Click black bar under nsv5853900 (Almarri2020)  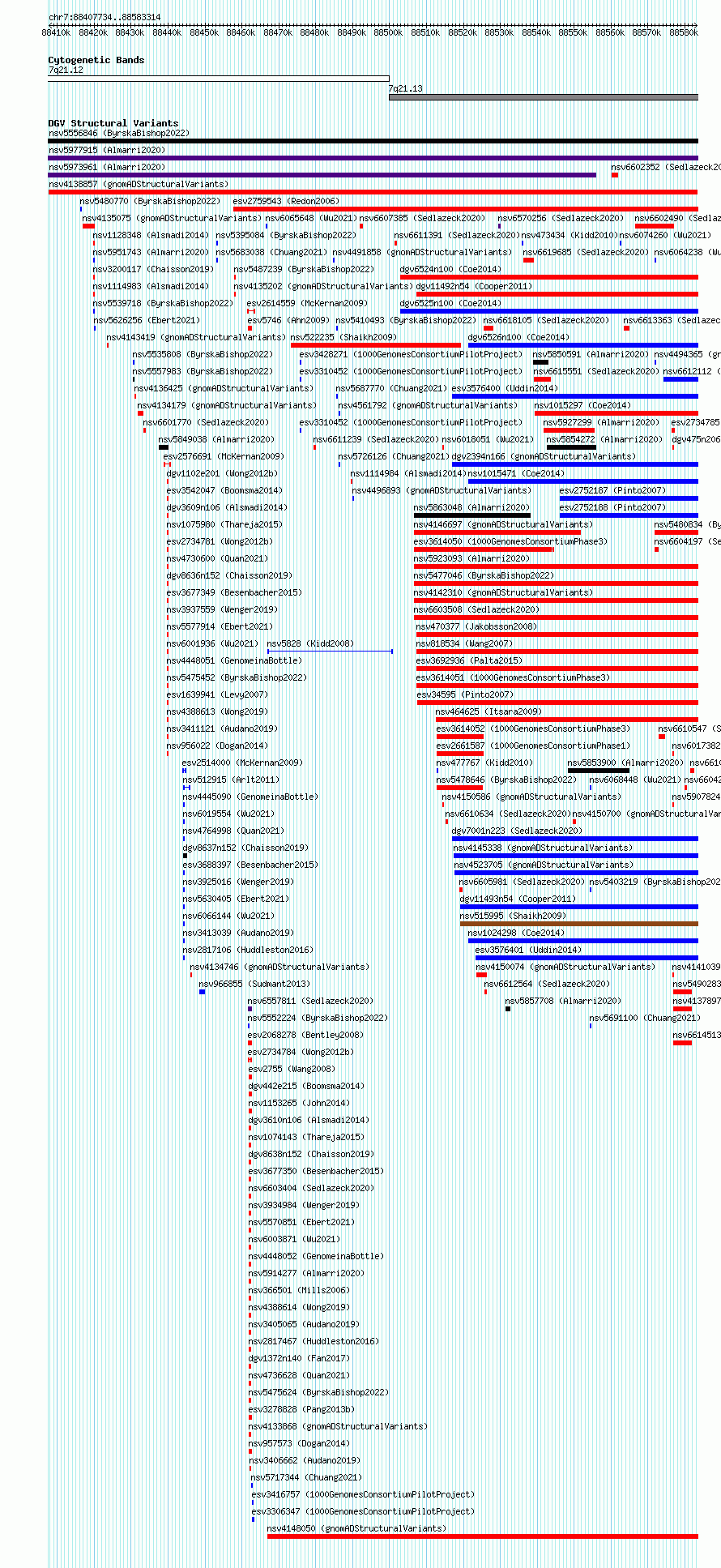click(x=599, y=771)
